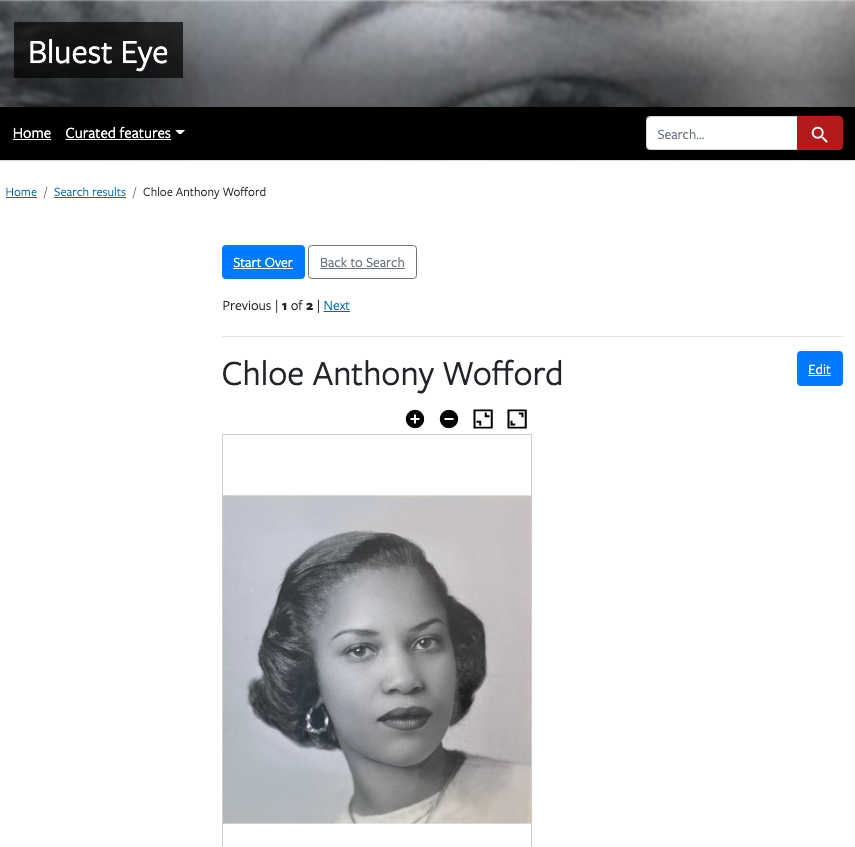Edit the Chloe Anthony Wofford record

point(820,369)
